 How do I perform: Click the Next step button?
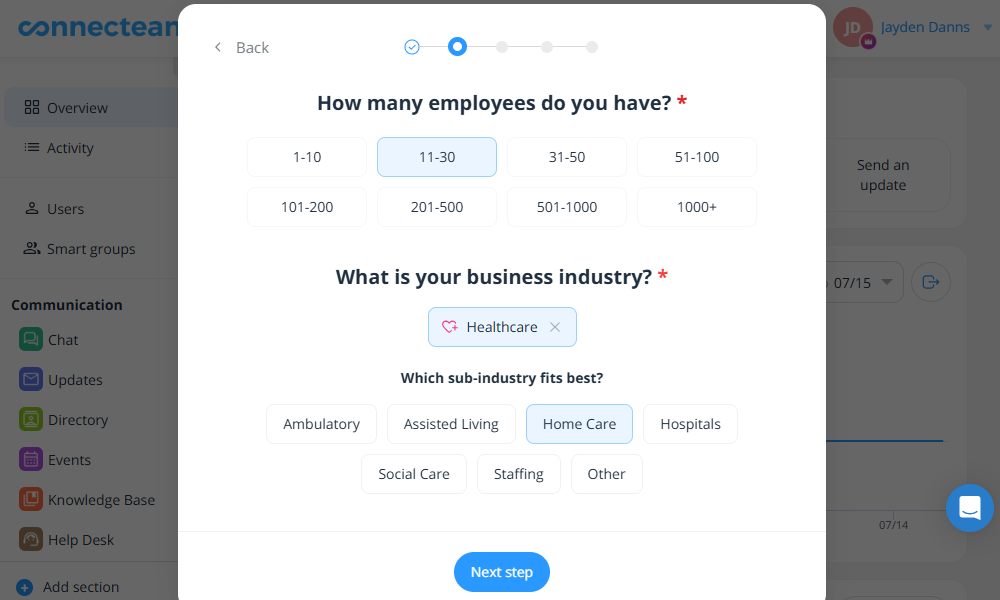point(502,572)
